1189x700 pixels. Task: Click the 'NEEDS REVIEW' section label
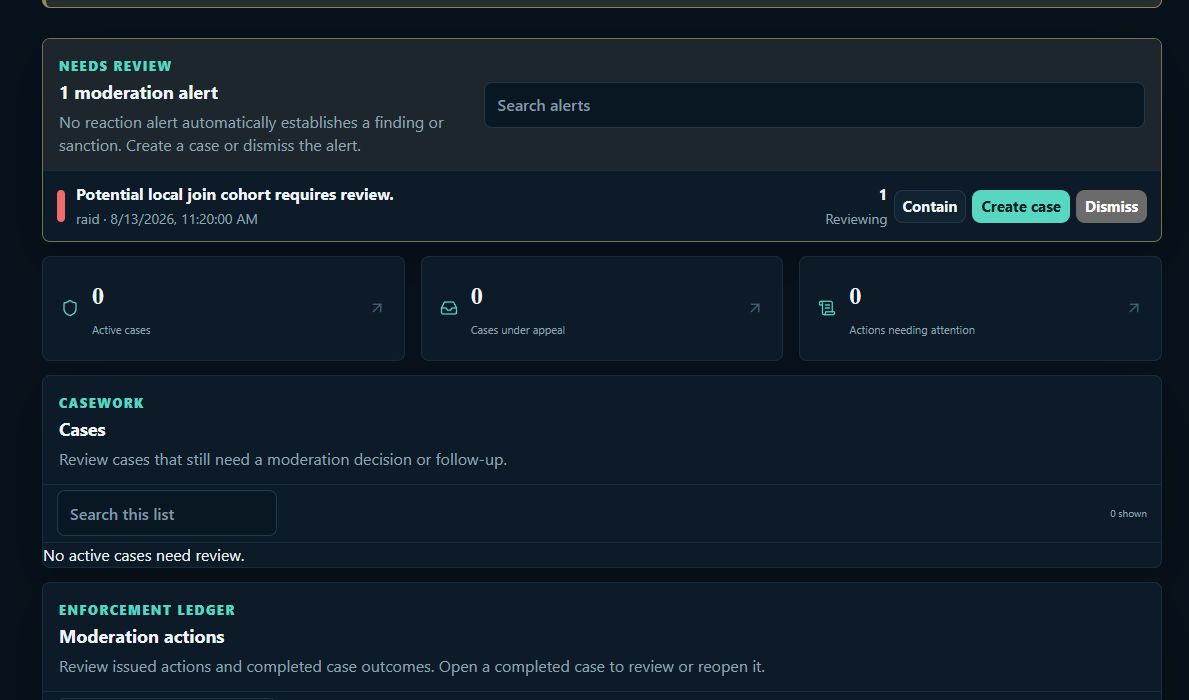click(115, 66)
